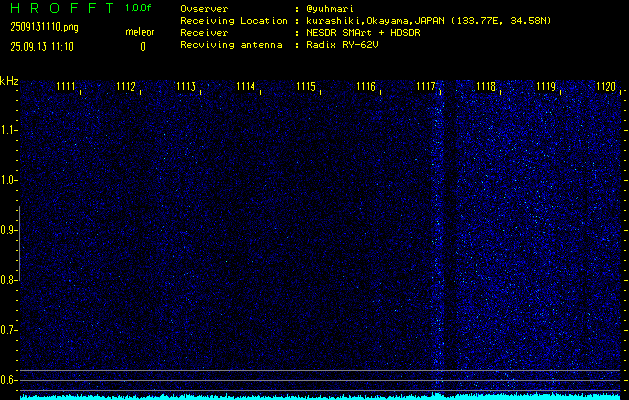Click the timestamp 25.09.13 11:10
Image resolution: width=629 pixels, height=400 pixels.
click(42, 47)
